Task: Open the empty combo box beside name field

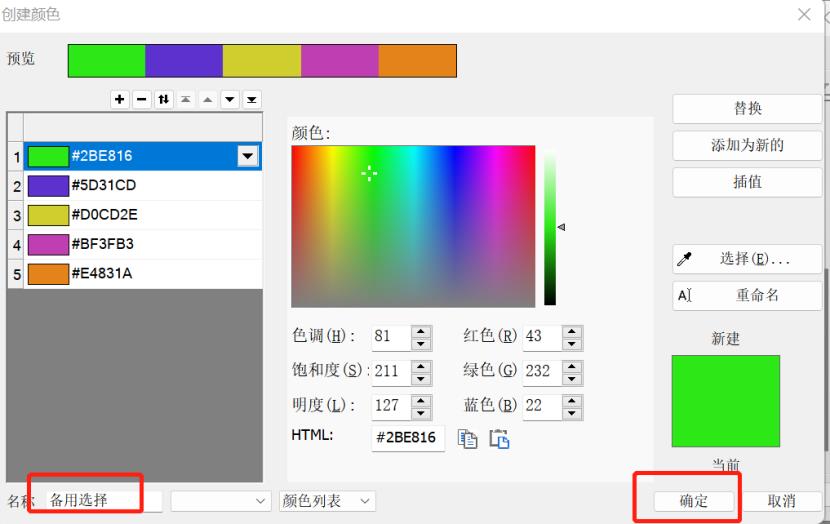Action: [x=220, y=501]
